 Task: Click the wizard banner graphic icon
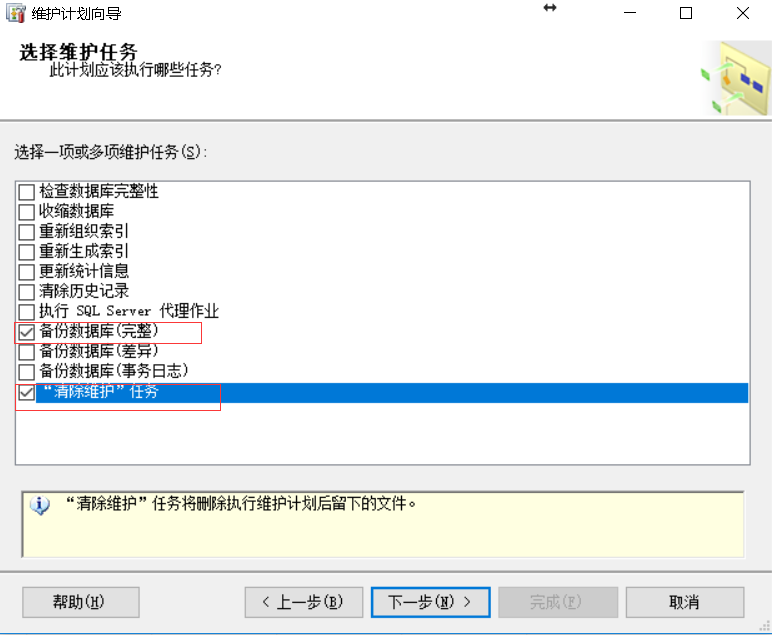tap(736, 79)
